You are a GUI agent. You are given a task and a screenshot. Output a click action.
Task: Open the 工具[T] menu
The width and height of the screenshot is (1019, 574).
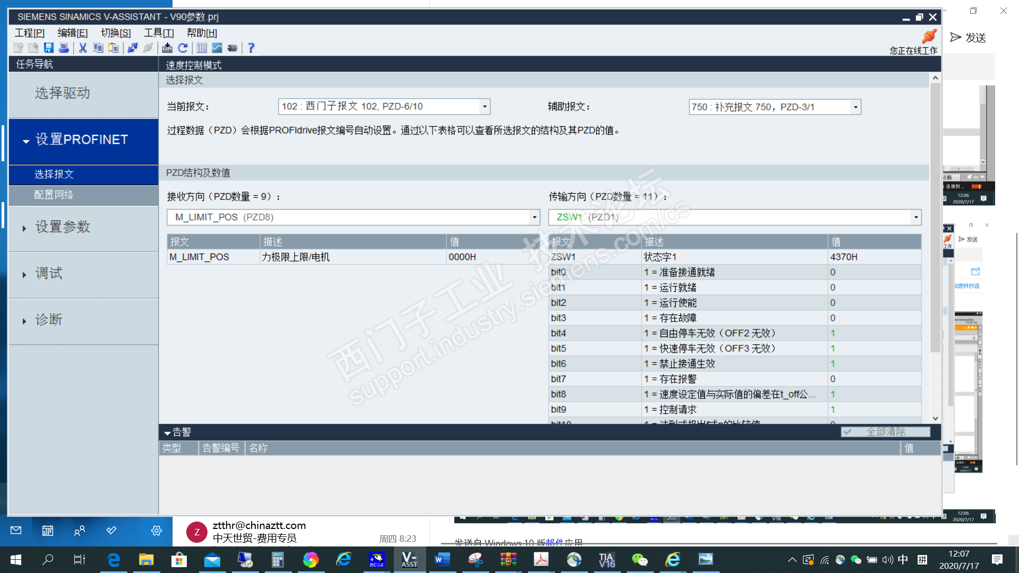[x=159, y=33]
